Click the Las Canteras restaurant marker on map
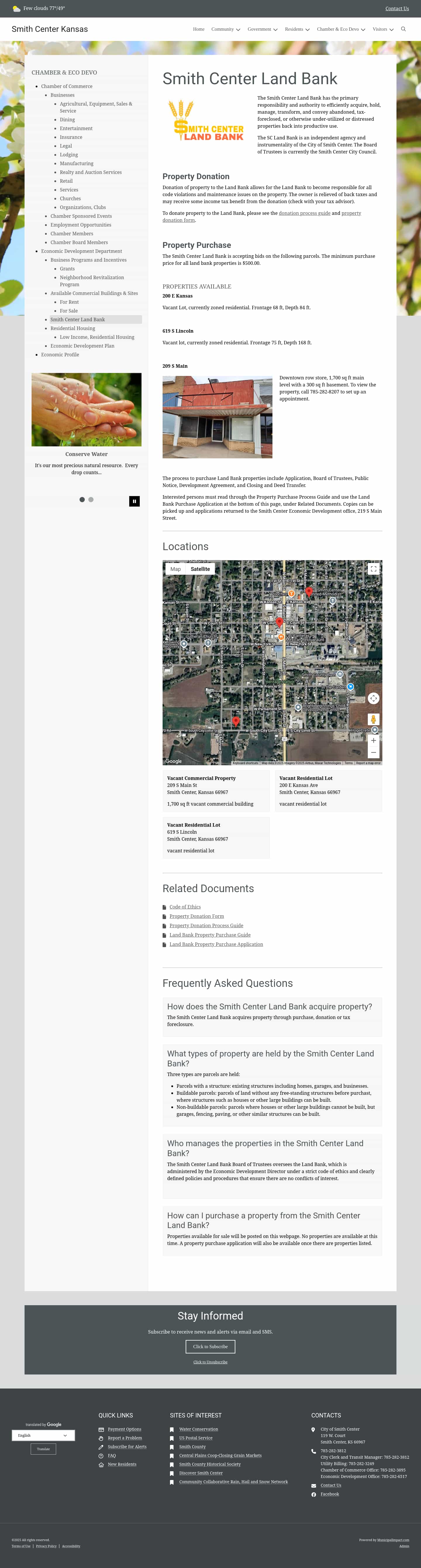Viewport: 421px width, 1568px height. coord(281,637)
